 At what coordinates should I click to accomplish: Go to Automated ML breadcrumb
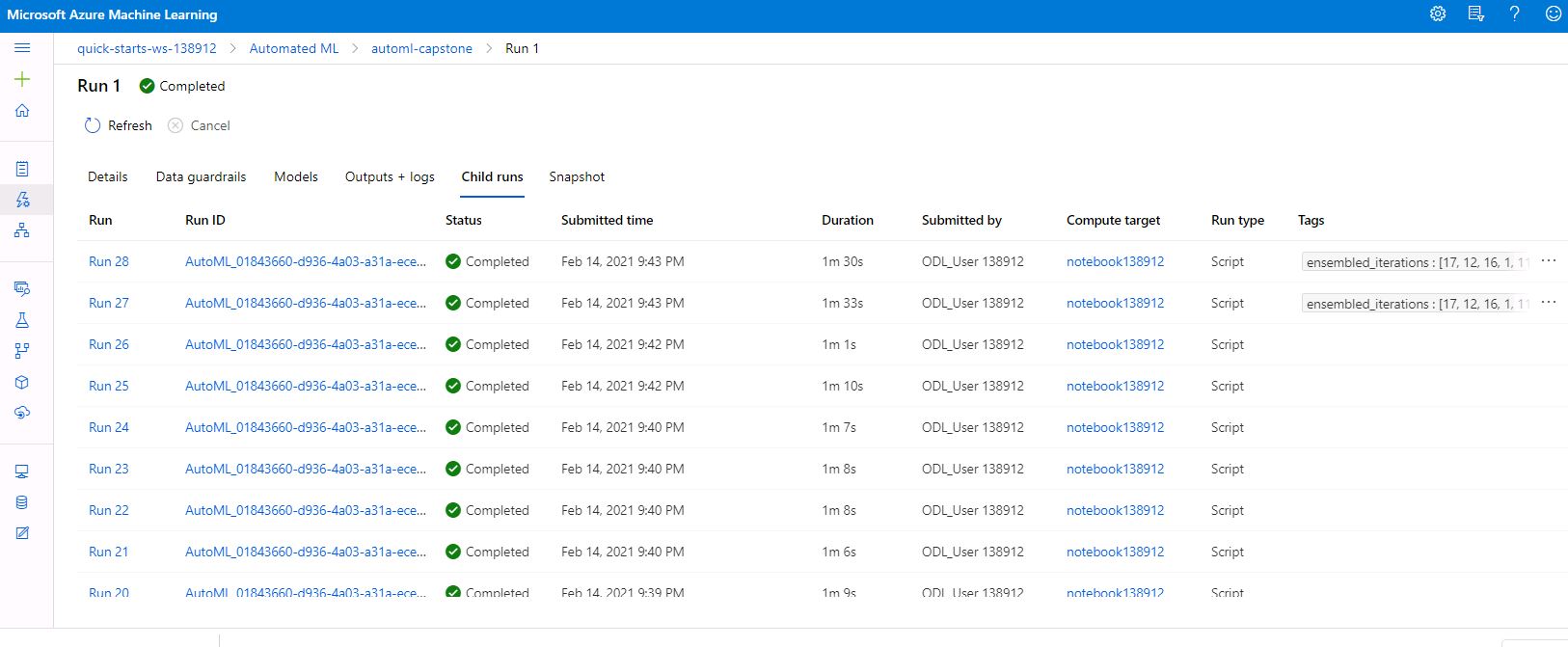point(294,48)
